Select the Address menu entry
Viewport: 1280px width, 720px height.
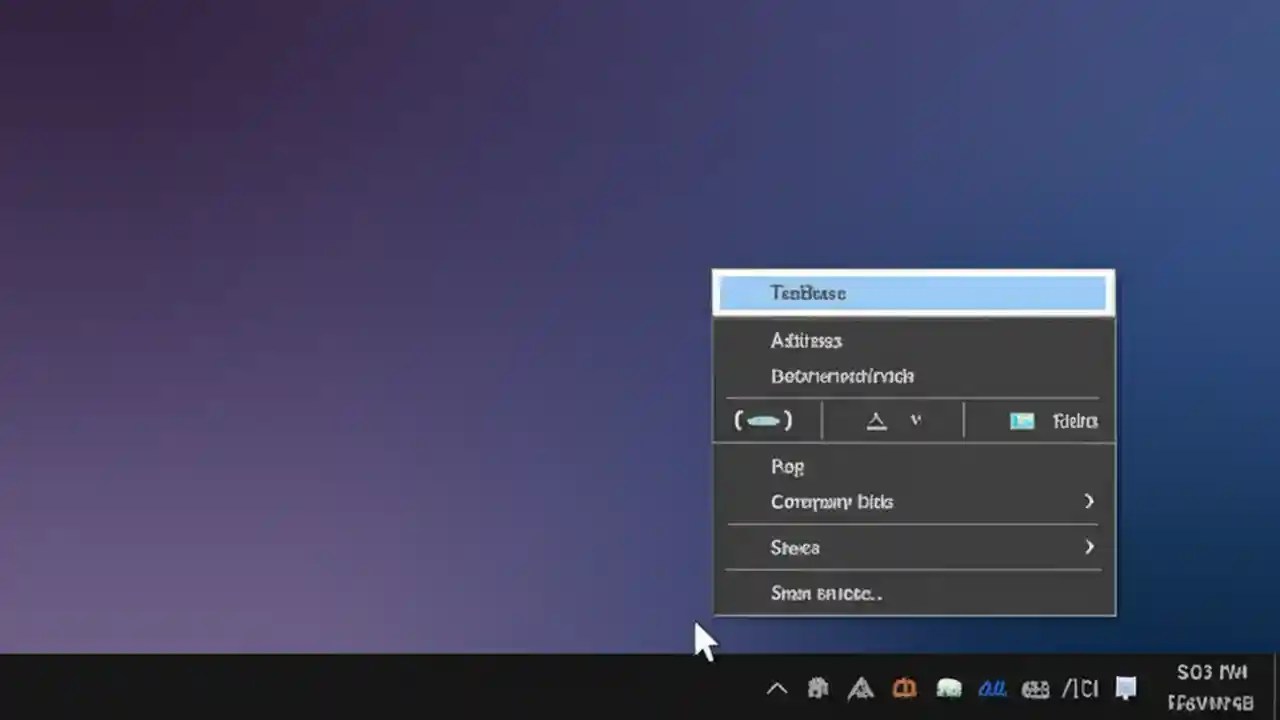point(806,341)
